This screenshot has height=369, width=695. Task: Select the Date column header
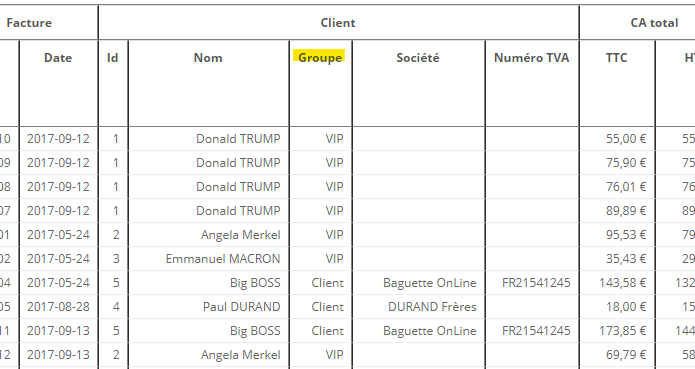pyautogui.click(x=58, y=58)
